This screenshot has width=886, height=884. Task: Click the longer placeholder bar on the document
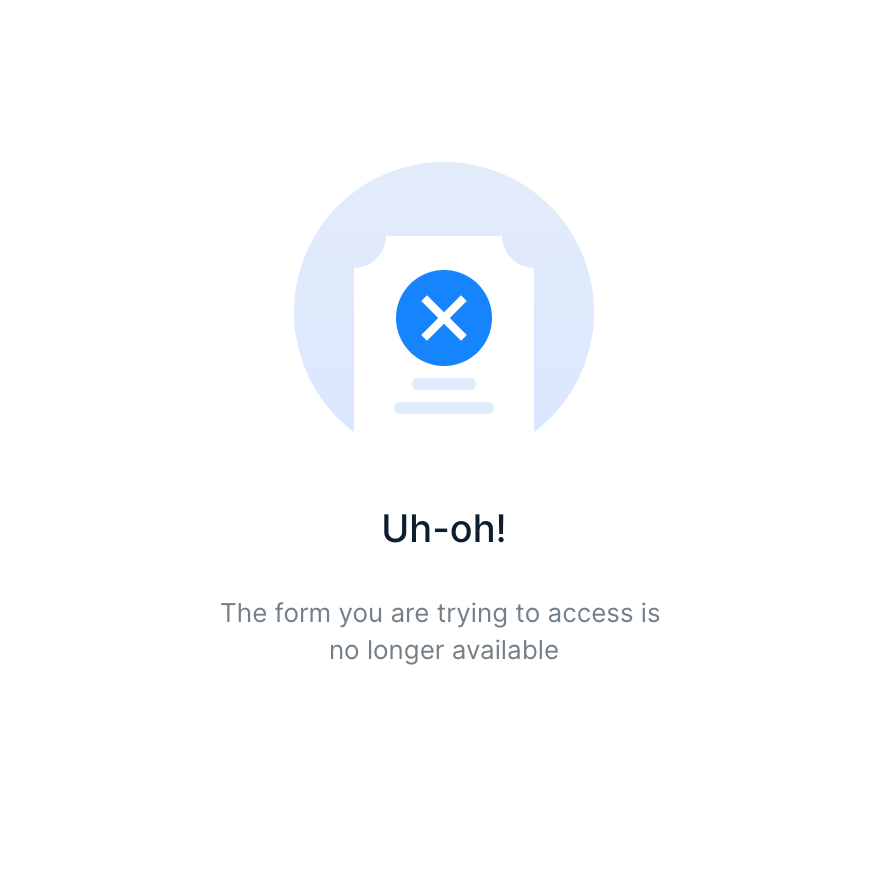[x=444, y=408]
